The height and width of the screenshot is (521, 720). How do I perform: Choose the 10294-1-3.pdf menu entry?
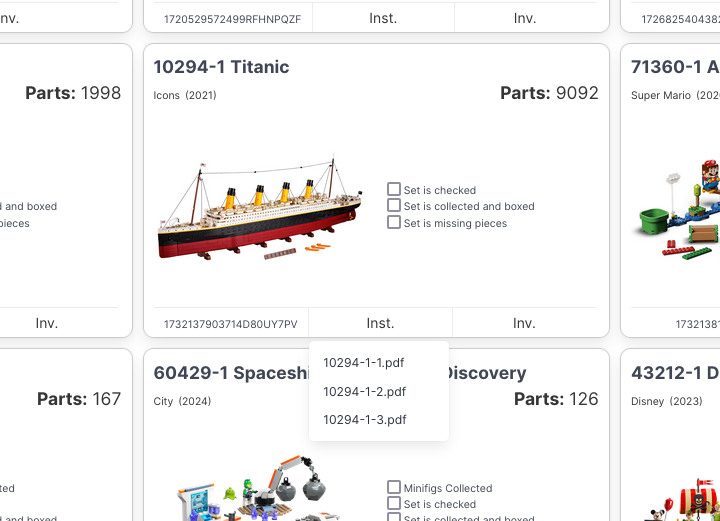pyautogui.click(x=364, y=419)
